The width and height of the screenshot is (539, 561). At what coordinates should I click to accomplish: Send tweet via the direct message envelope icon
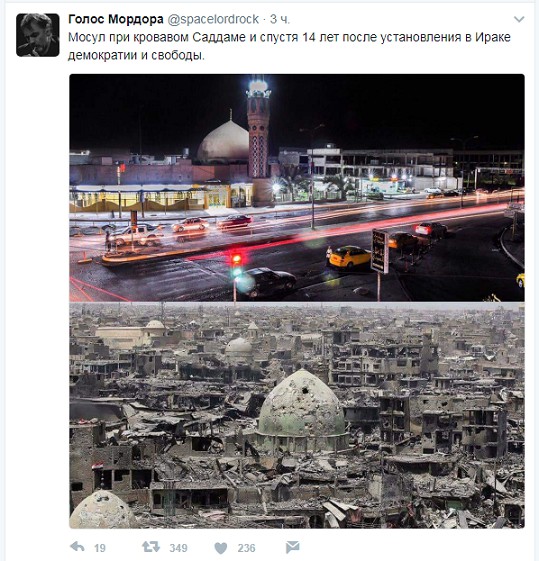[x=293, y=547]
